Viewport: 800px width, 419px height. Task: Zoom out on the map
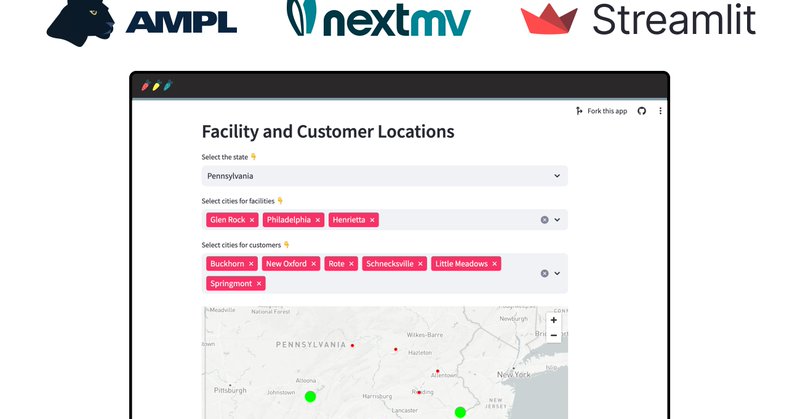pos(554,335)
